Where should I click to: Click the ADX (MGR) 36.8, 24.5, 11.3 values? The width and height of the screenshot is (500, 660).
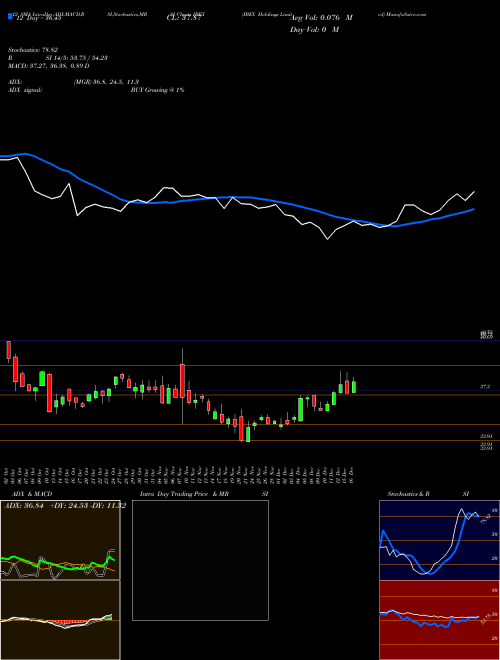tap(106, 82)
